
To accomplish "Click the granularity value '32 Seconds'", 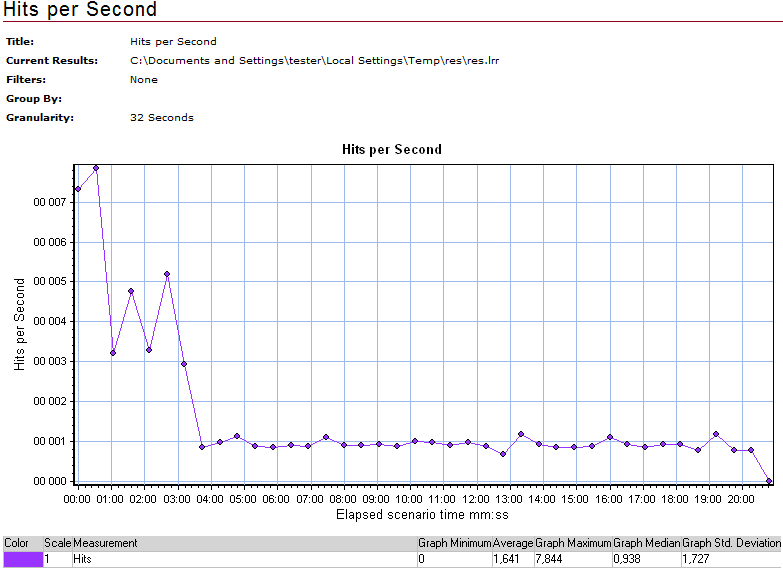I will 162,117.
